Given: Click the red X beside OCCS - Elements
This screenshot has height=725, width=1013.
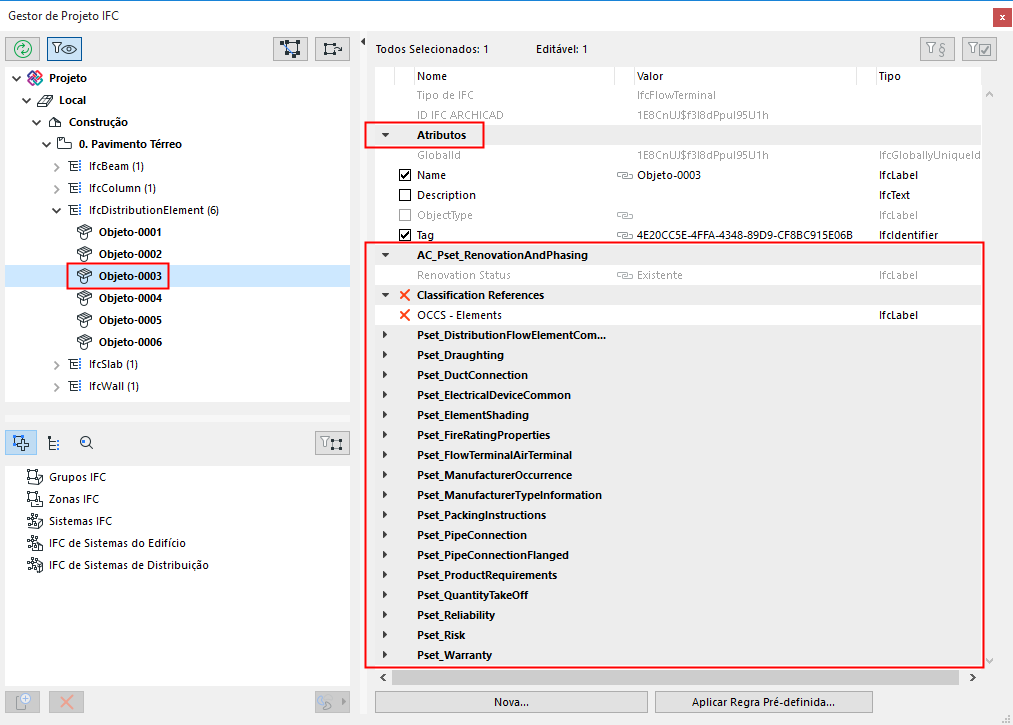Looking at the screenshot, I should [405, 315].
